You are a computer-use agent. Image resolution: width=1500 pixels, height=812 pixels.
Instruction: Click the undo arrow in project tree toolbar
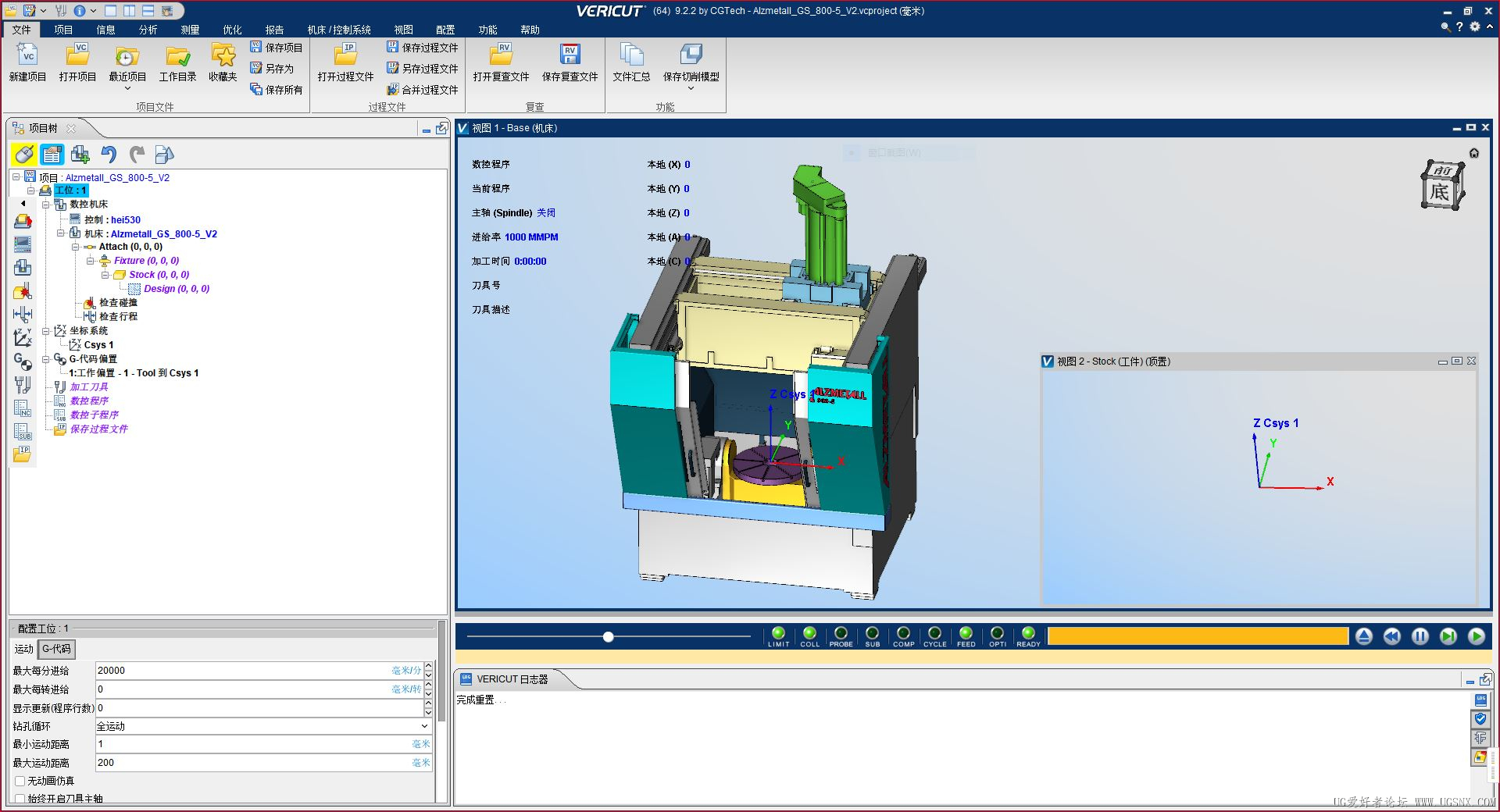(x=109, y=155)
